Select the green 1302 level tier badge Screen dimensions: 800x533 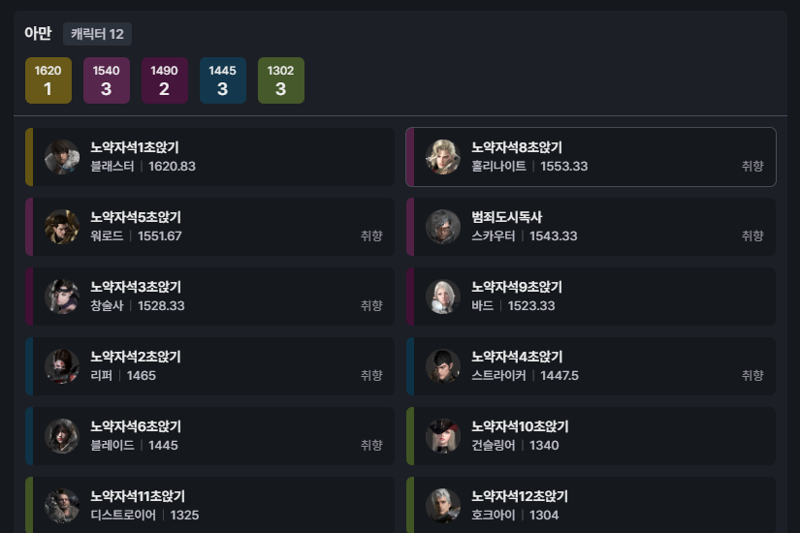tap(281, 81)
